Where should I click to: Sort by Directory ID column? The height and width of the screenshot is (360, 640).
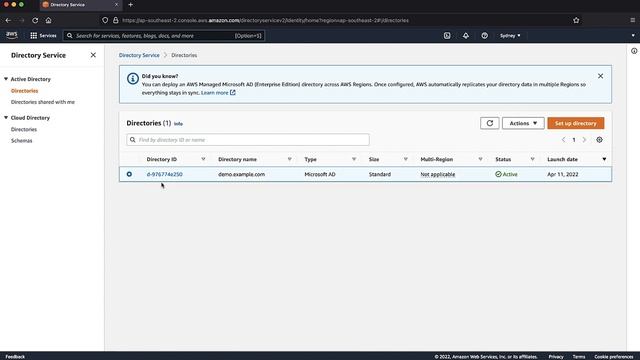pyautogui.click(x=203, y=159)
